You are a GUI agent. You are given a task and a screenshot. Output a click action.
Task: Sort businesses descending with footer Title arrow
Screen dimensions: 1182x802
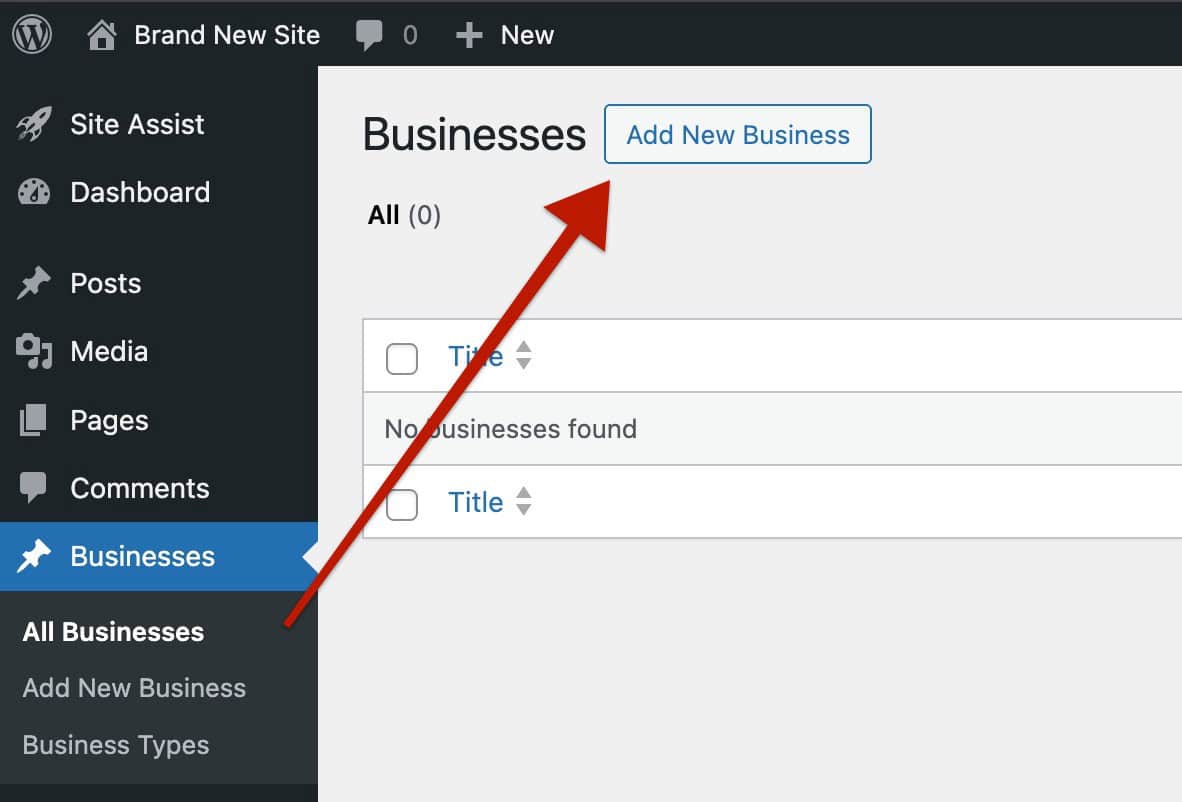click(524, 508)
